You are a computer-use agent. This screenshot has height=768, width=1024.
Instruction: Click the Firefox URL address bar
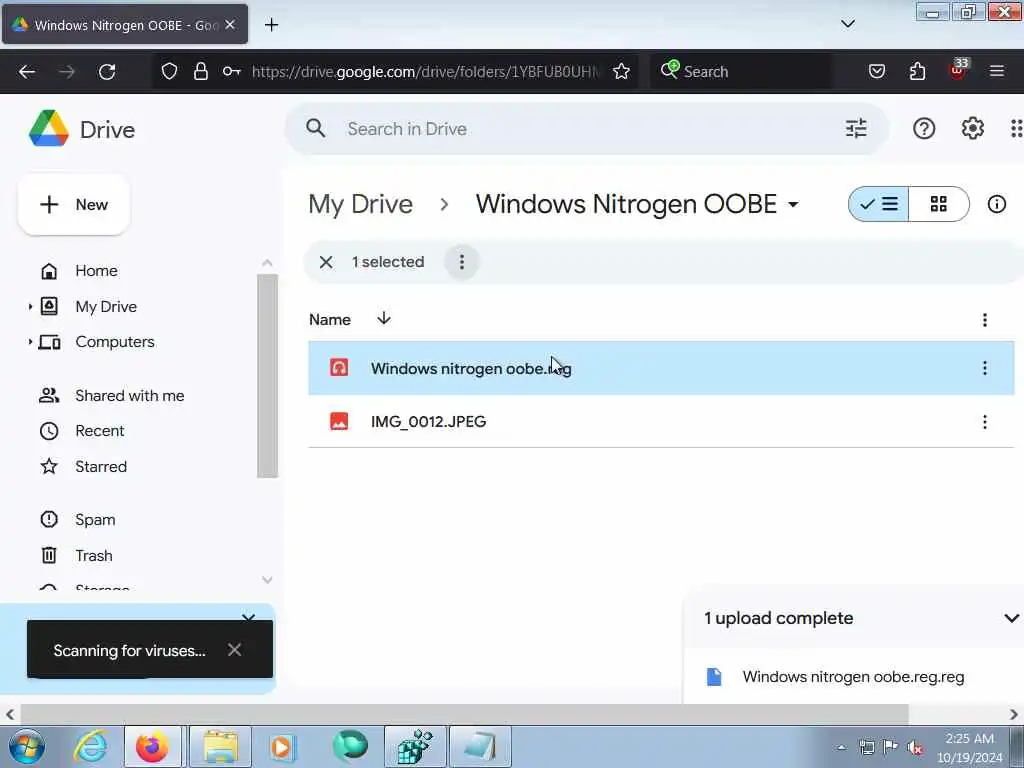tap(424, 72)
